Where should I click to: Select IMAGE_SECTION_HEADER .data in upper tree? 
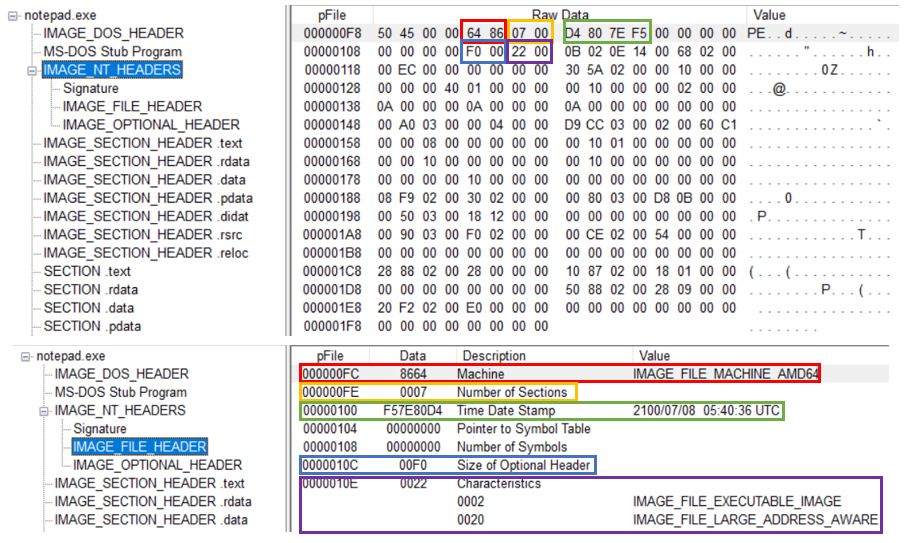[145, 180]
